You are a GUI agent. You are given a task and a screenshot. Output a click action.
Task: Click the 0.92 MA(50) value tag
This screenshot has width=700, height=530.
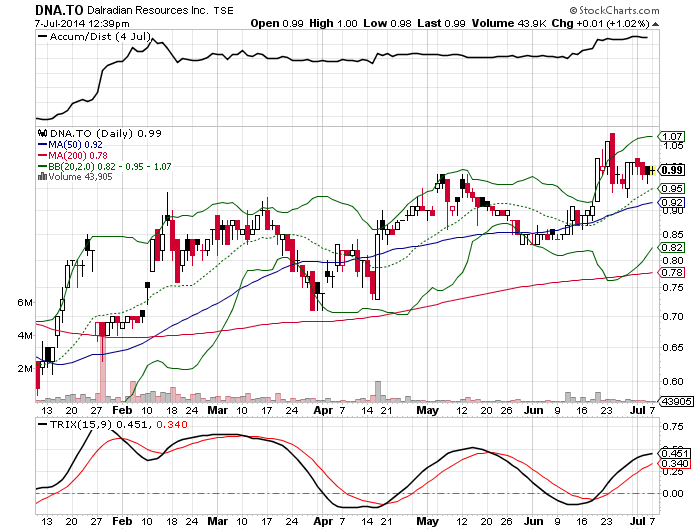point(672,201)
